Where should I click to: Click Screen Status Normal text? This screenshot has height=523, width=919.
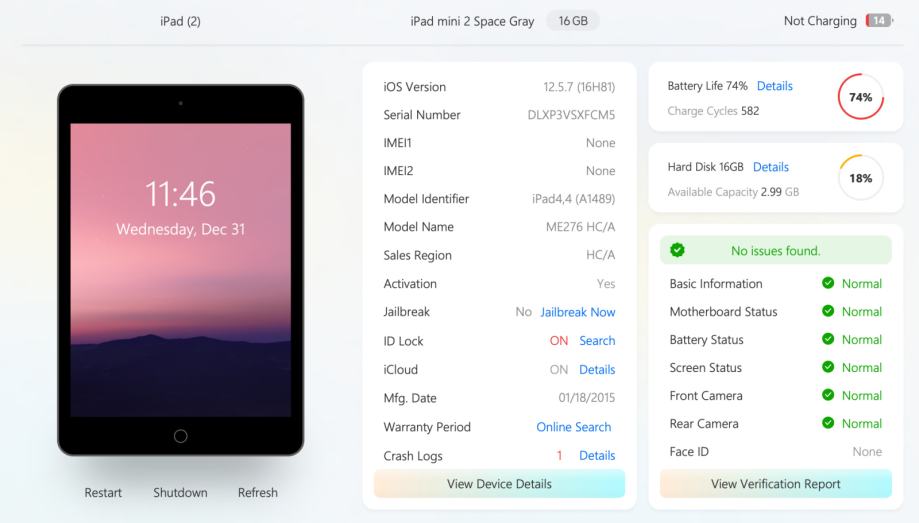coord(862,368)
